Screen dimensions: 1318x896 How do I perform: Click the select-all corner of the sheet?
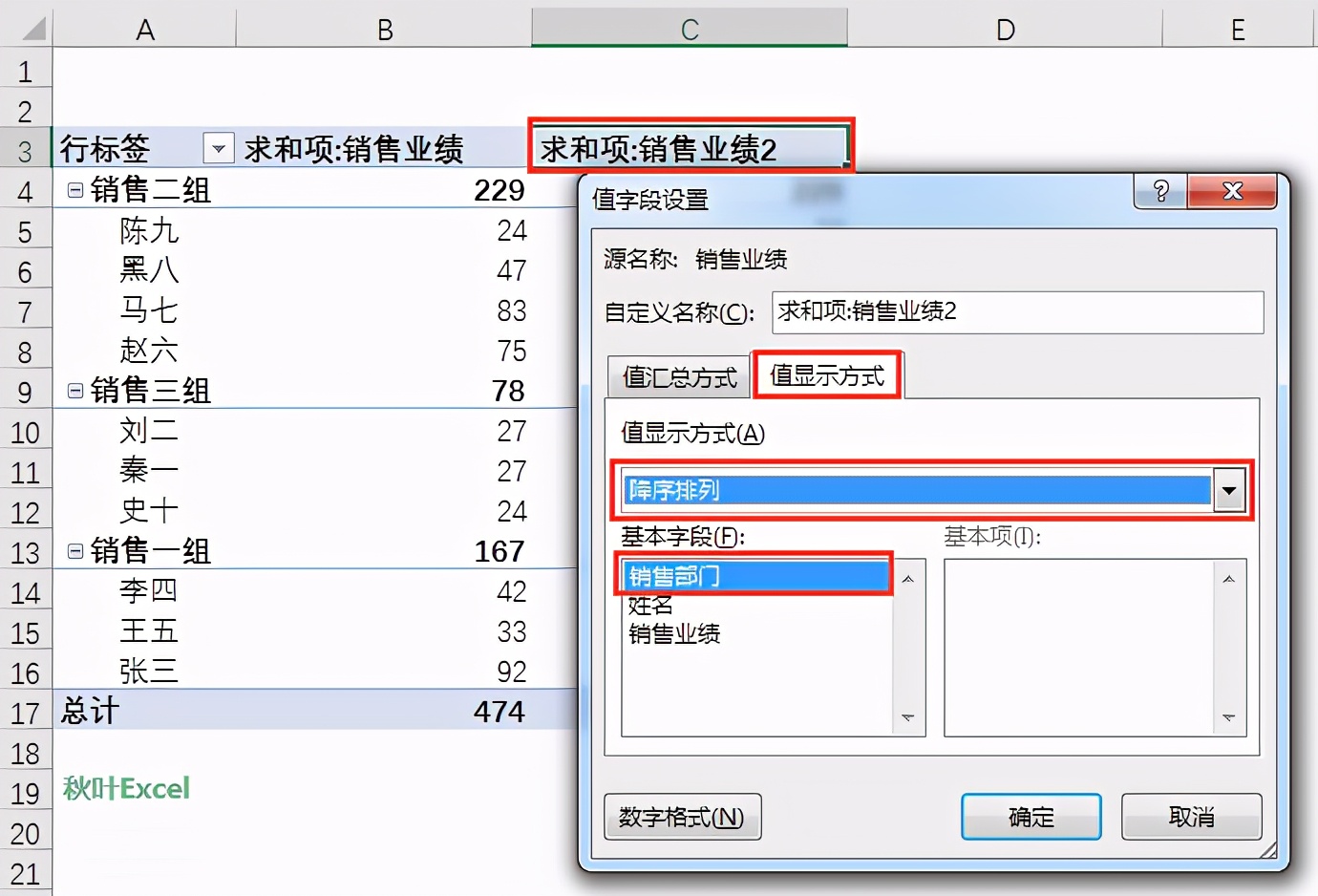point(27,27)
